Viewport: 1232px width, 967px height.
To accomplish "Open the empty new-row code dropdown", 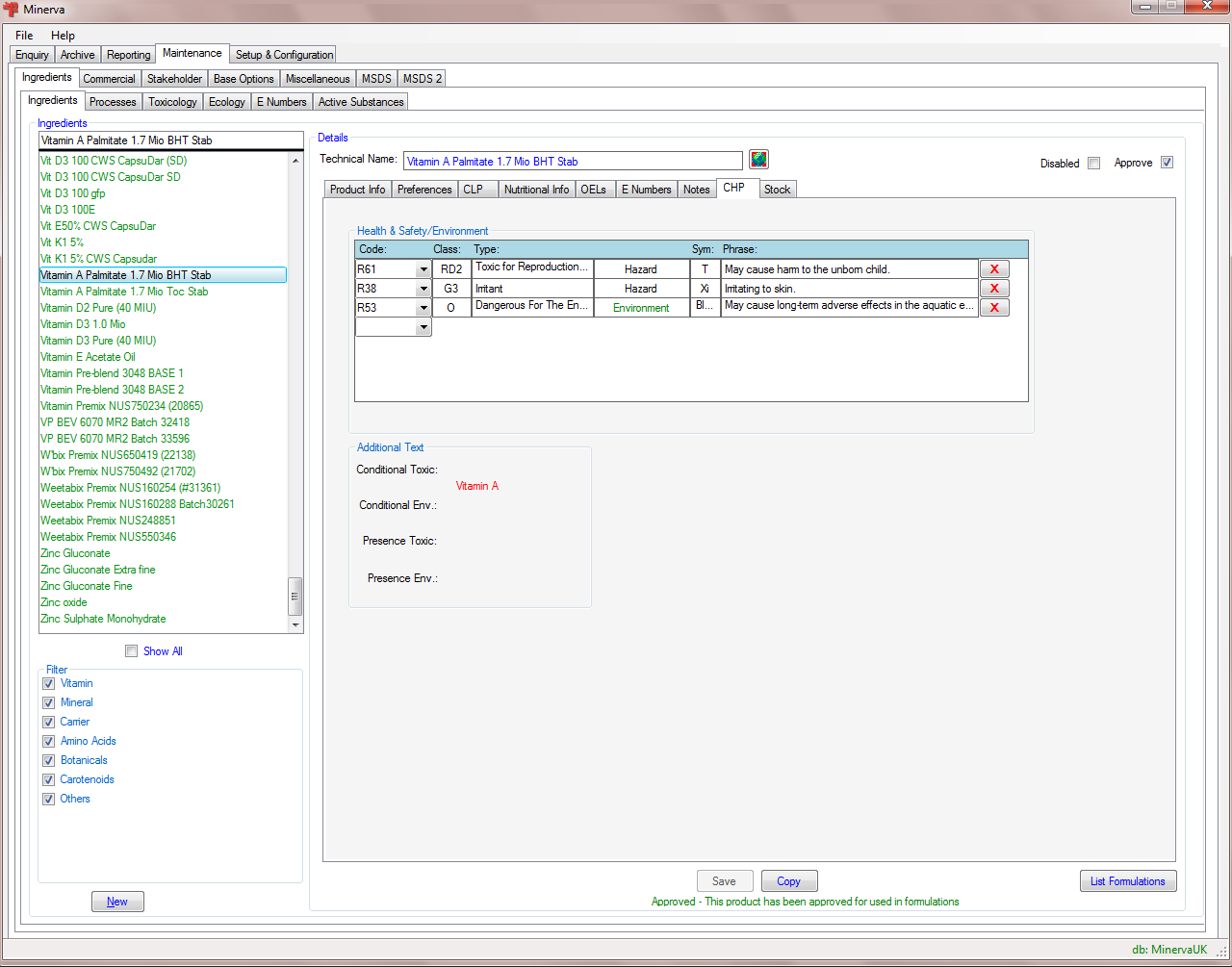I will pos(423,327).
